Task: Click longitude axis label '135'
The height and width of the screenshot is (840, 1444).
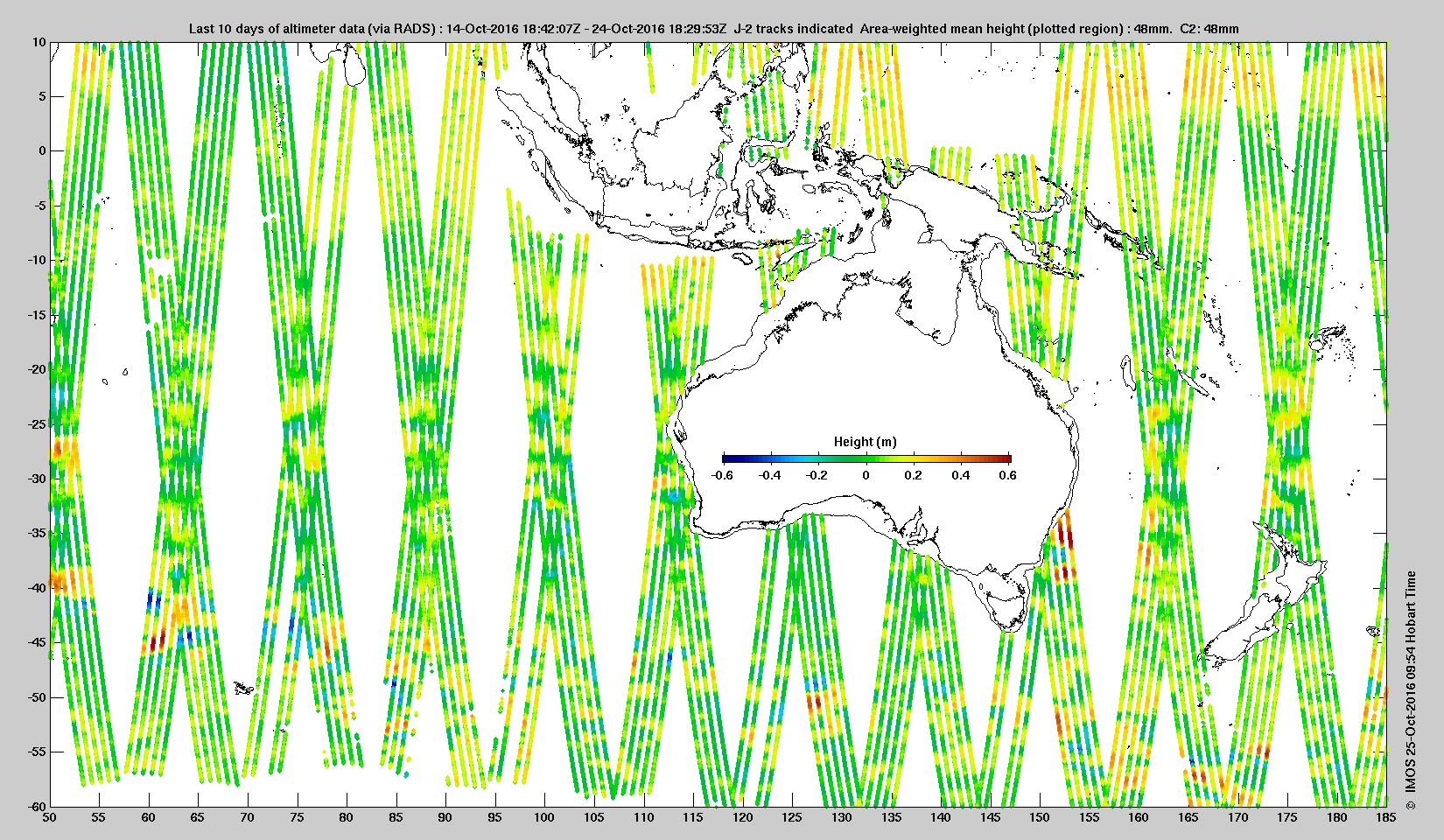Action: tap(891, 817)
